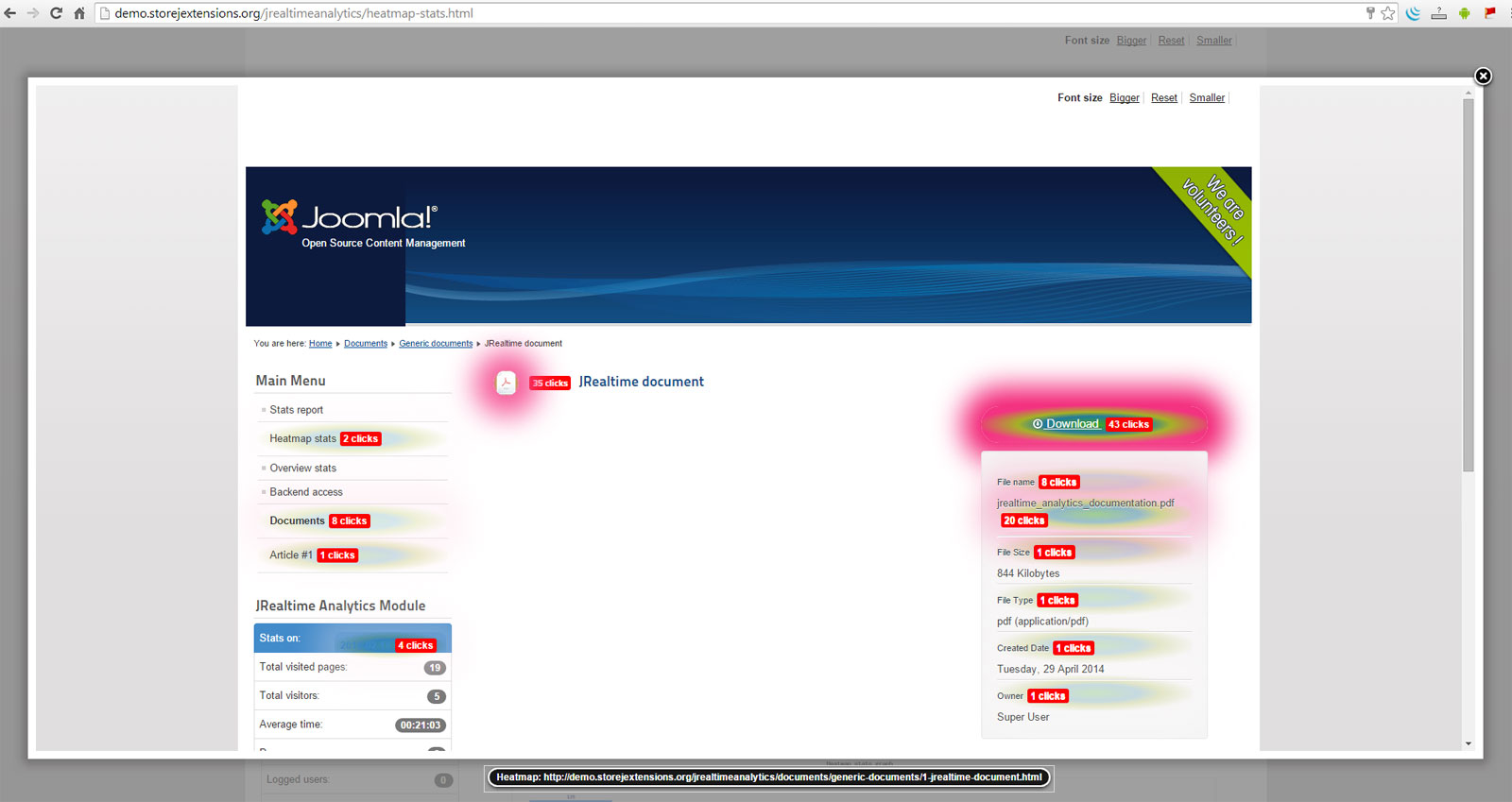Click the 1 clicks badge beside Created Date

click(1074, 648)
